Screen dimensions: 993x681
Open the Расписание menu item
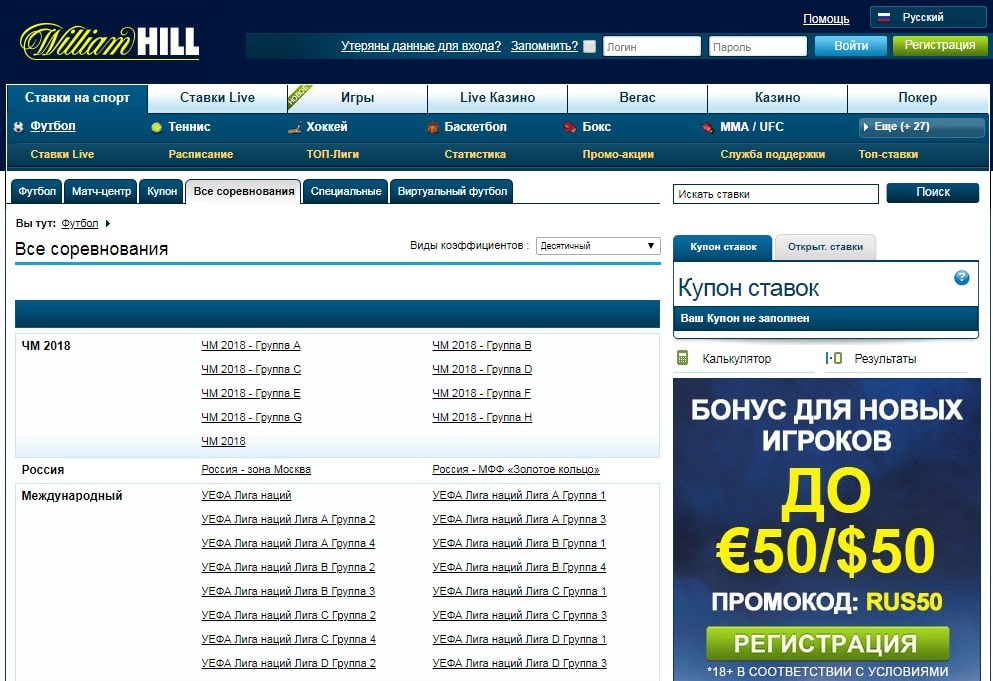pos(201,155)
